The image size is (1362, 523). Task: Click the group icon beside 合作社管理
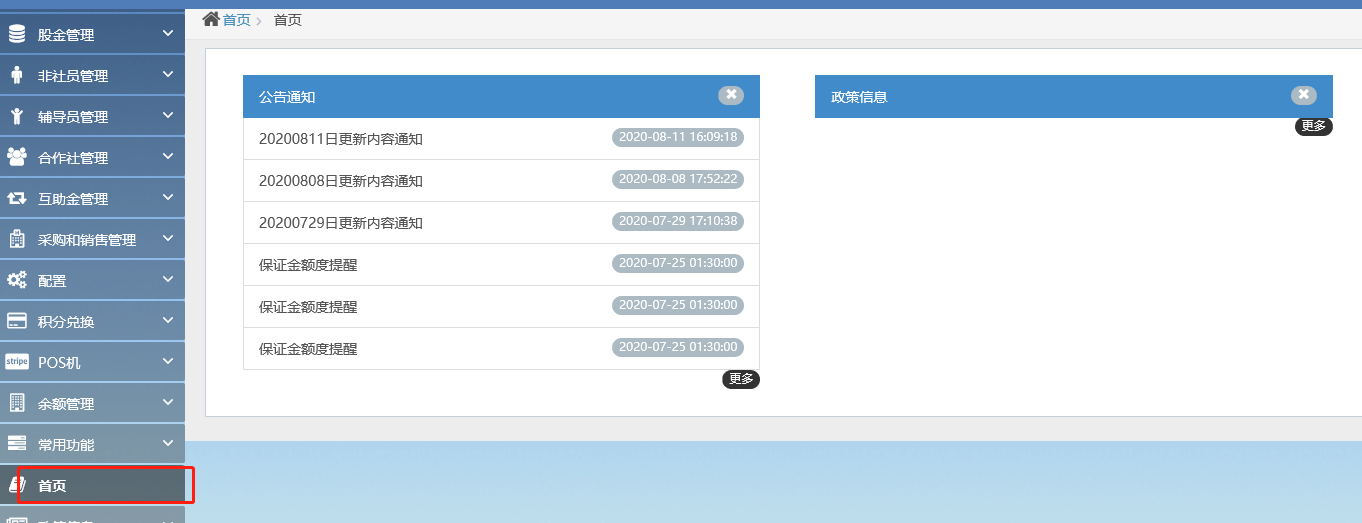[16, 158]
